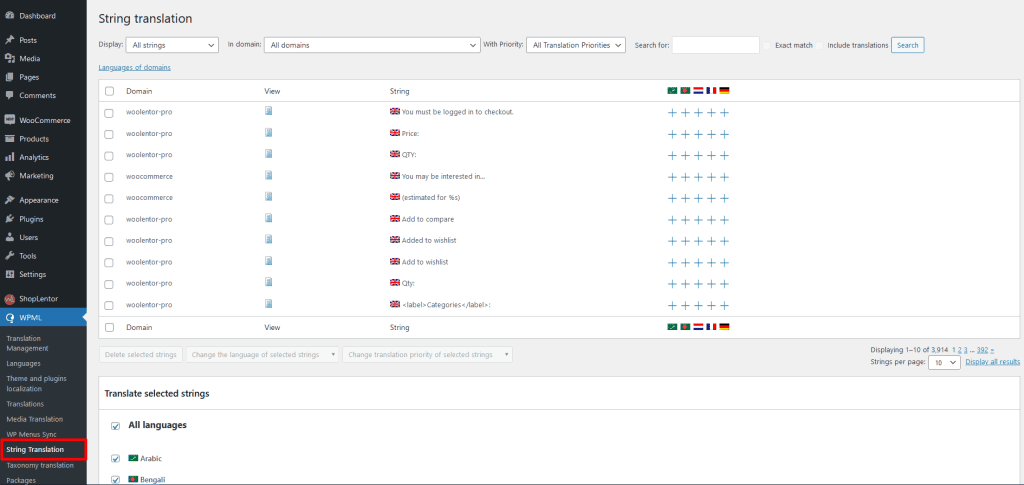The image size is (1024, 485).
Task: Tick checkbox for 'Price:' string row
Action: pyautogui.click(x=109, y=134)
